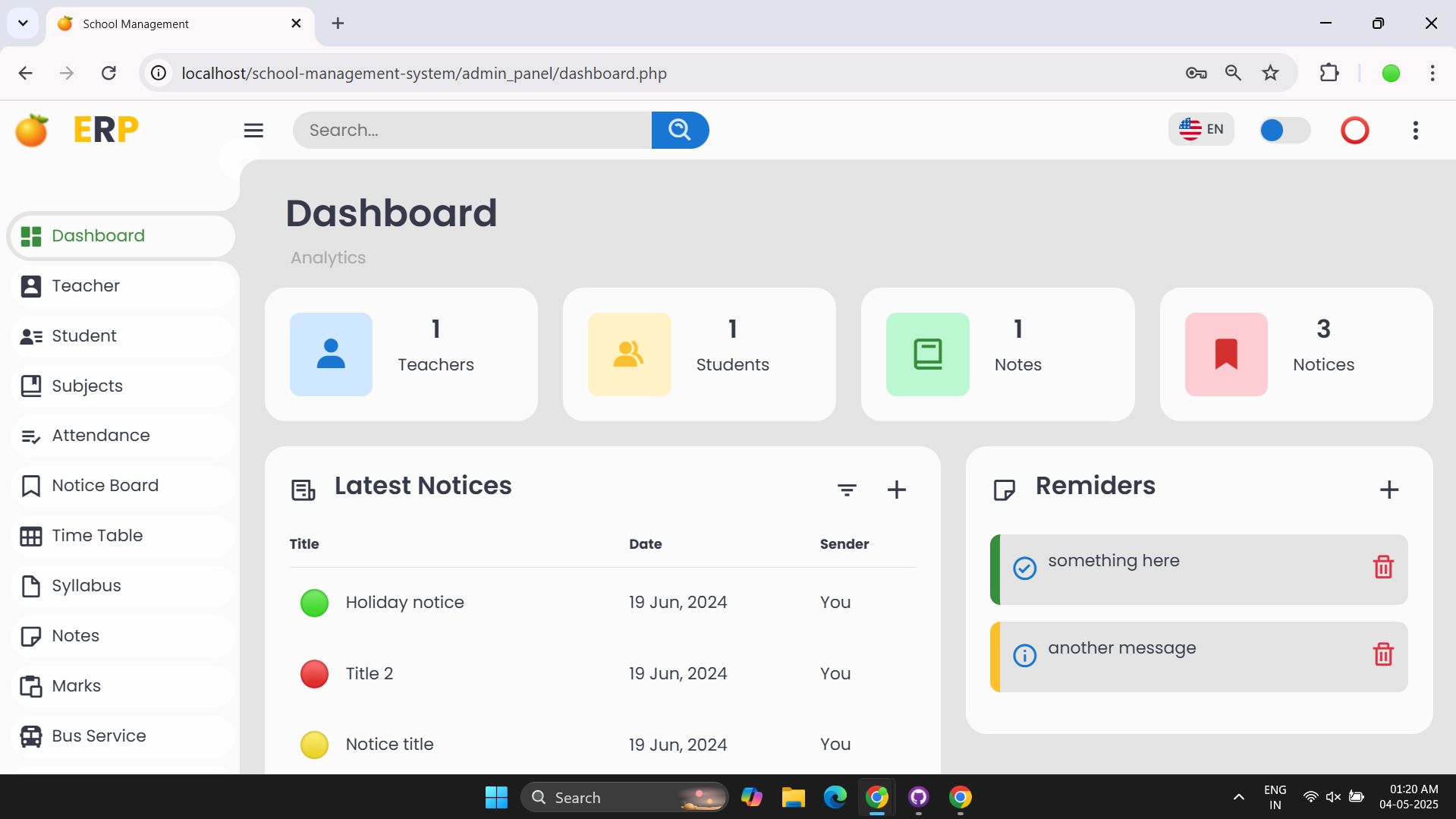This screenshot has width=1456, height=819.
Task: Click the yellow Notice title status dot
Action: pyautogui.click(x=314, y=745)
